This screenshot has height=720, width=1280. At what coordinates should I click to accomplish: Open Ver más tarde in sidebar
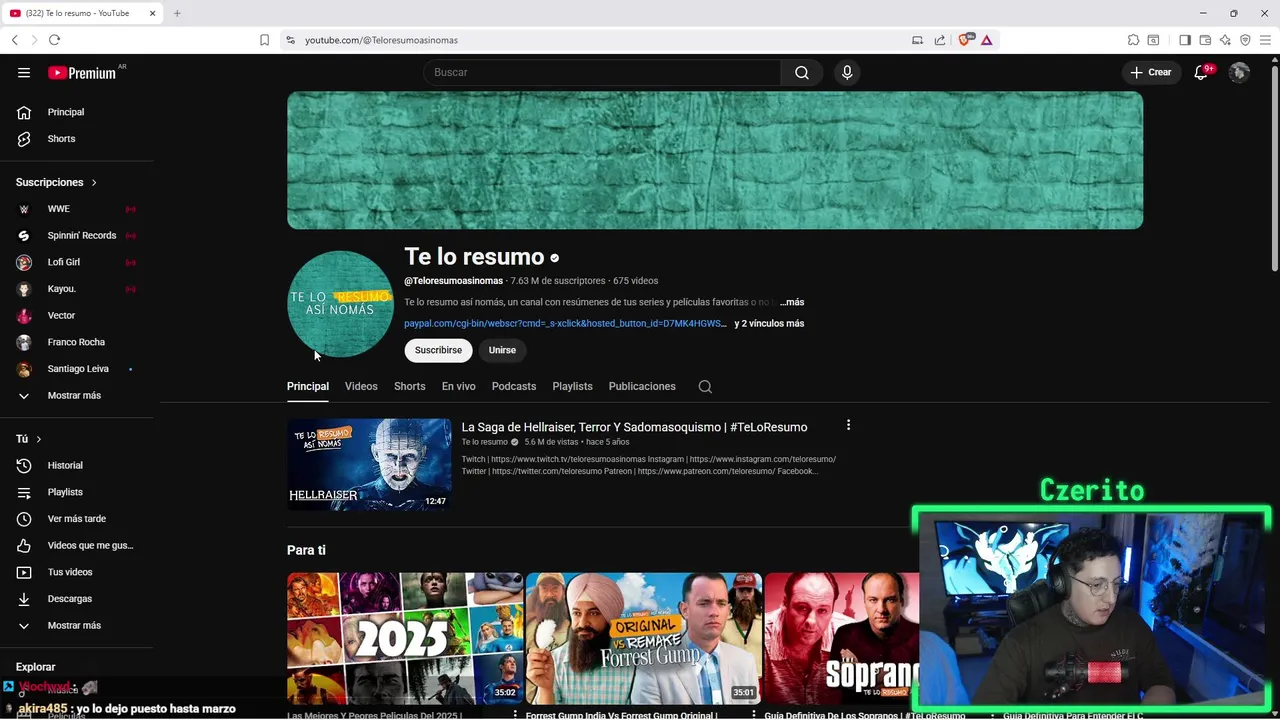pos(77,519)
